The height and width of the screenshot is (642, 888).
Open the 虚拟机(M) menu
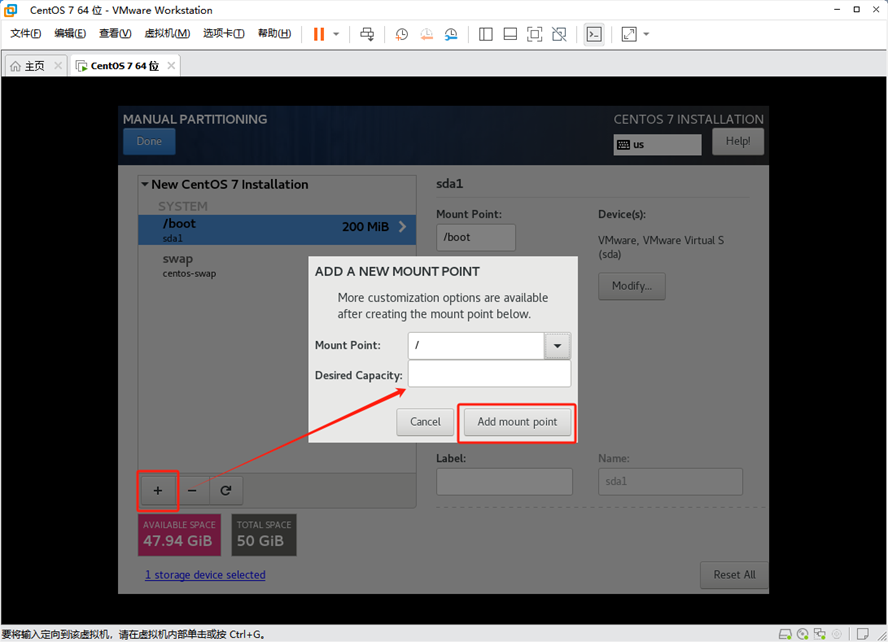click(167, 33)
